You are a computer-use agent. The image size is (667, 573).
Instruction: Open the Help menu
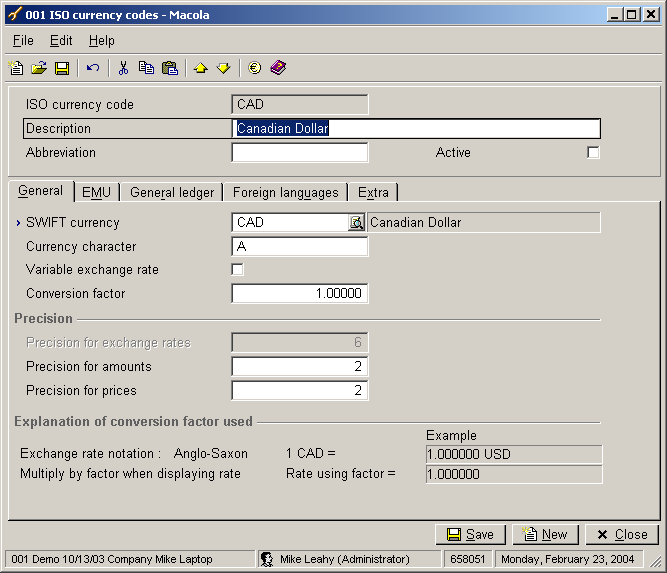click(x=102, y=41)
